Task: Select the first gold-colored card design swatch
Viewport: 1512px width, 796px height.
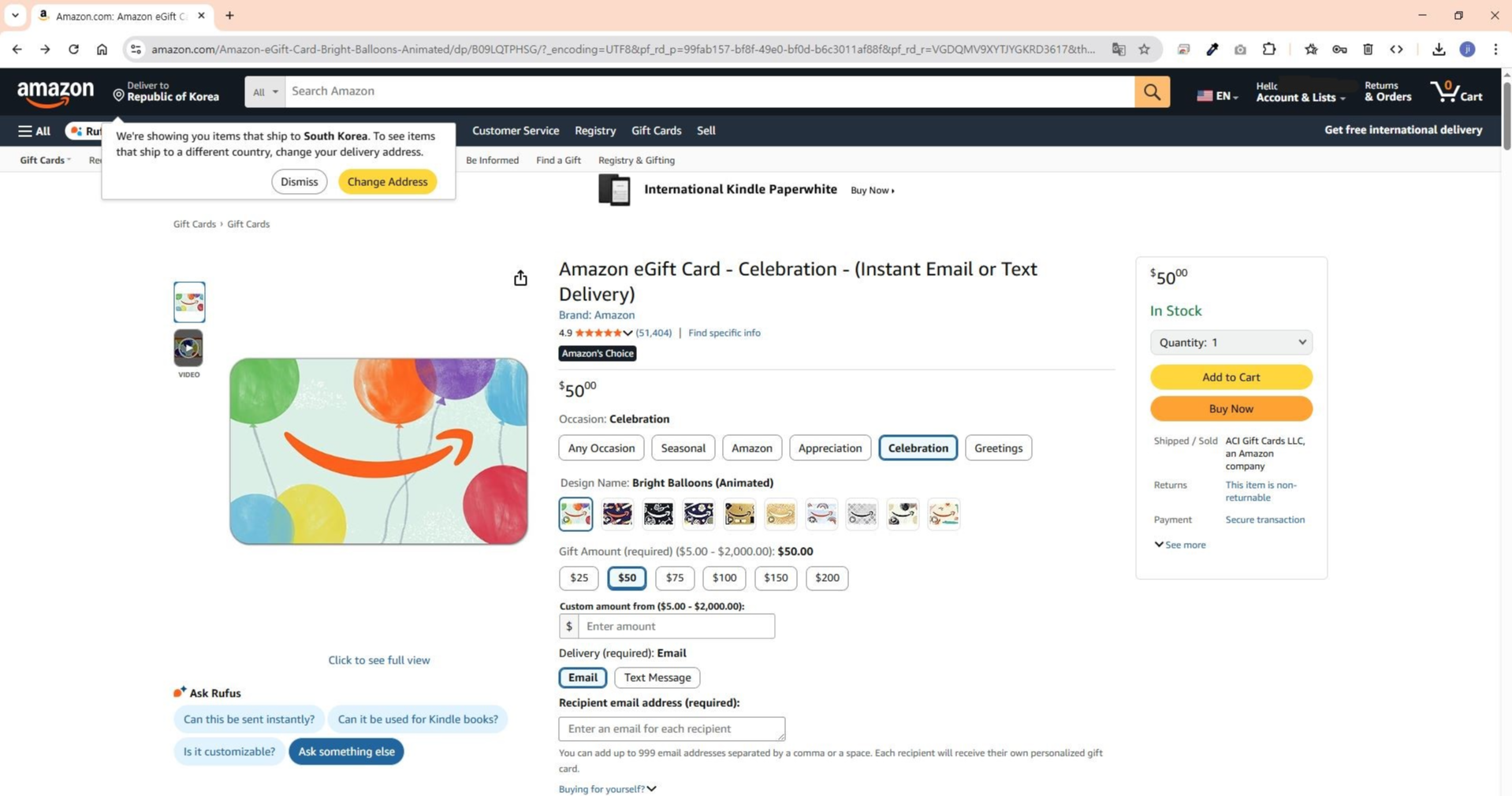Action: (739, 514)
